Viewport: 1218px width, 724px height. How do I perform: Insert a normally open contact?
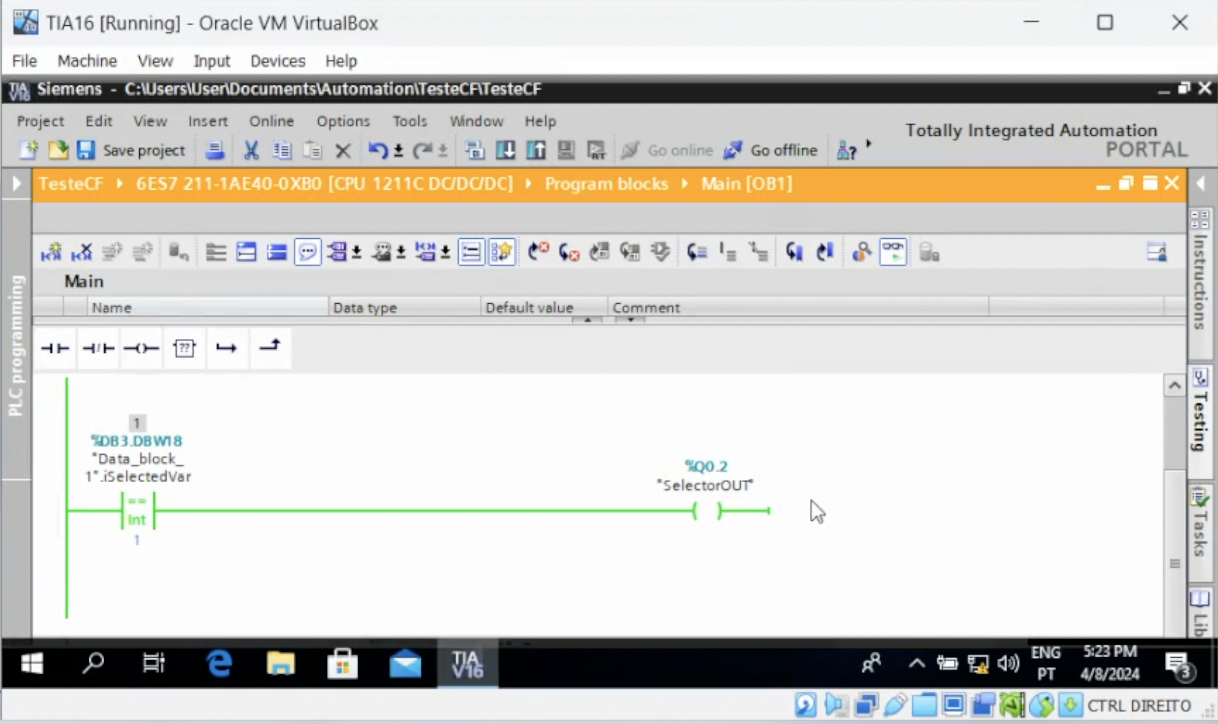pos(55,348)
